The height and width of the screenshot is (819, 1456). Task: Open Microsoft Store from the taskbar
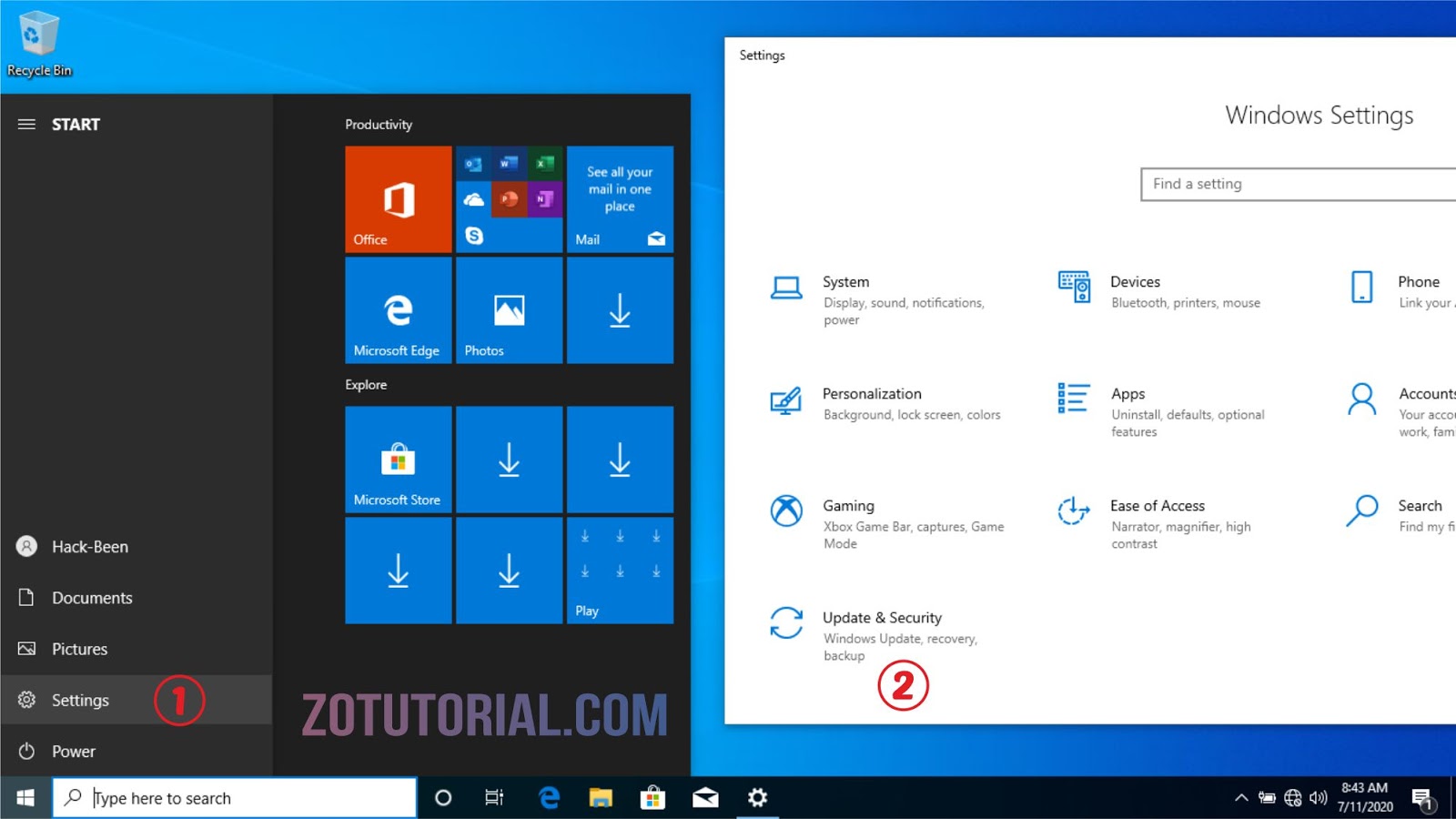(x=652, y=798)
